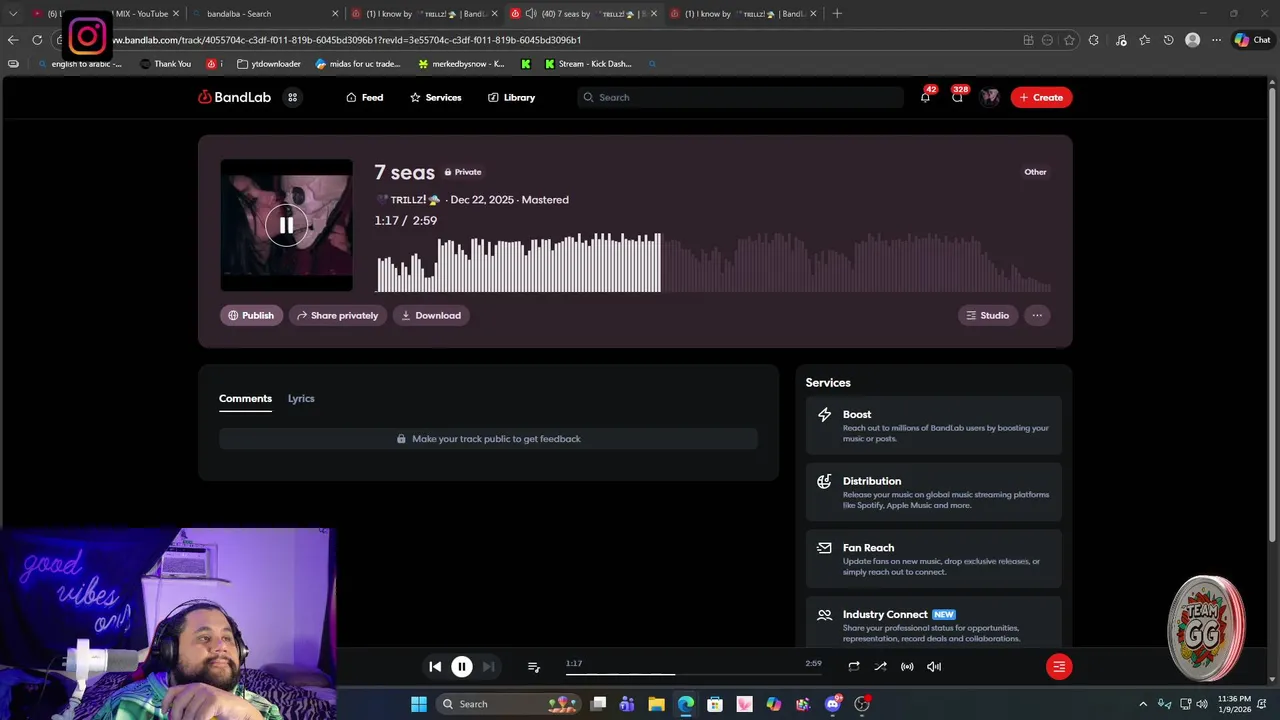The height and width of the screenshot is (720, 1280).
Task: Seek the bottom player progress bar
Action: 693,674
